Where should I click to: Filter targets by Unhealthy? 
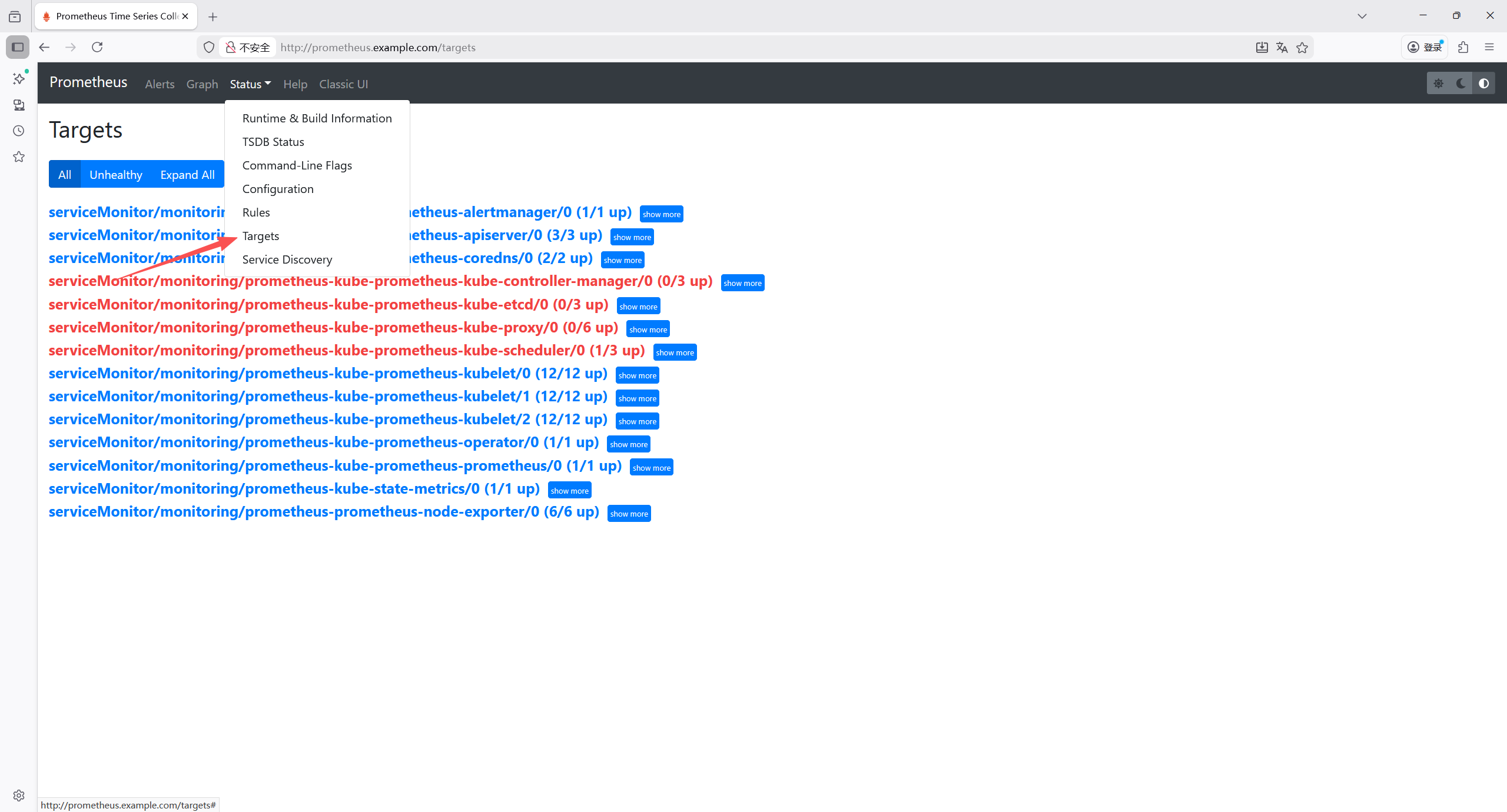116,175
